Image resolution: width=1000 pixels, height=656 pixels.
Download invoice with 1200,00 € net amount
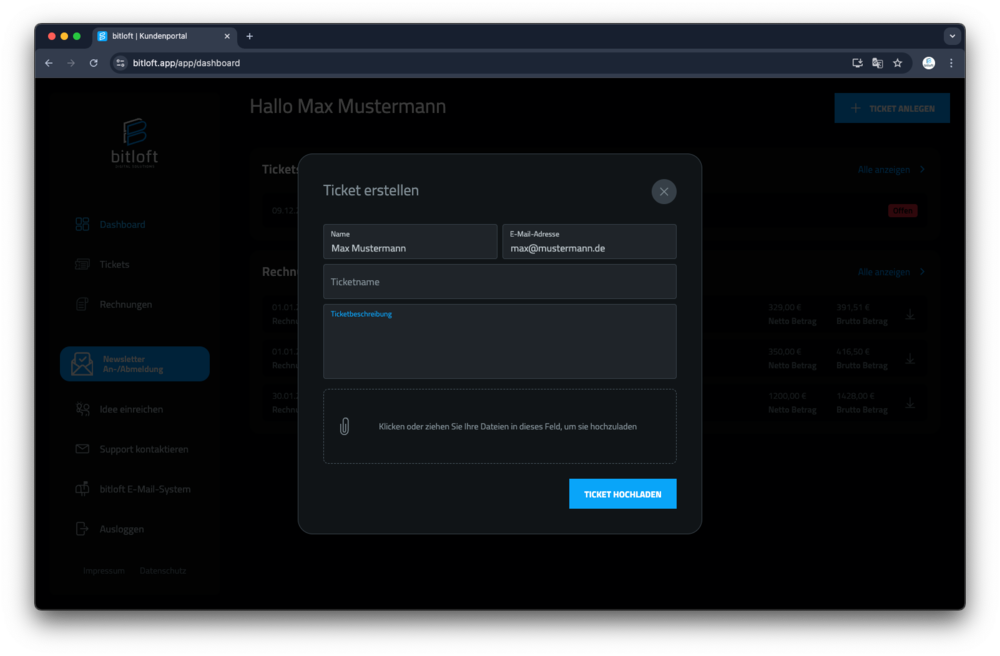pos(910,403)
